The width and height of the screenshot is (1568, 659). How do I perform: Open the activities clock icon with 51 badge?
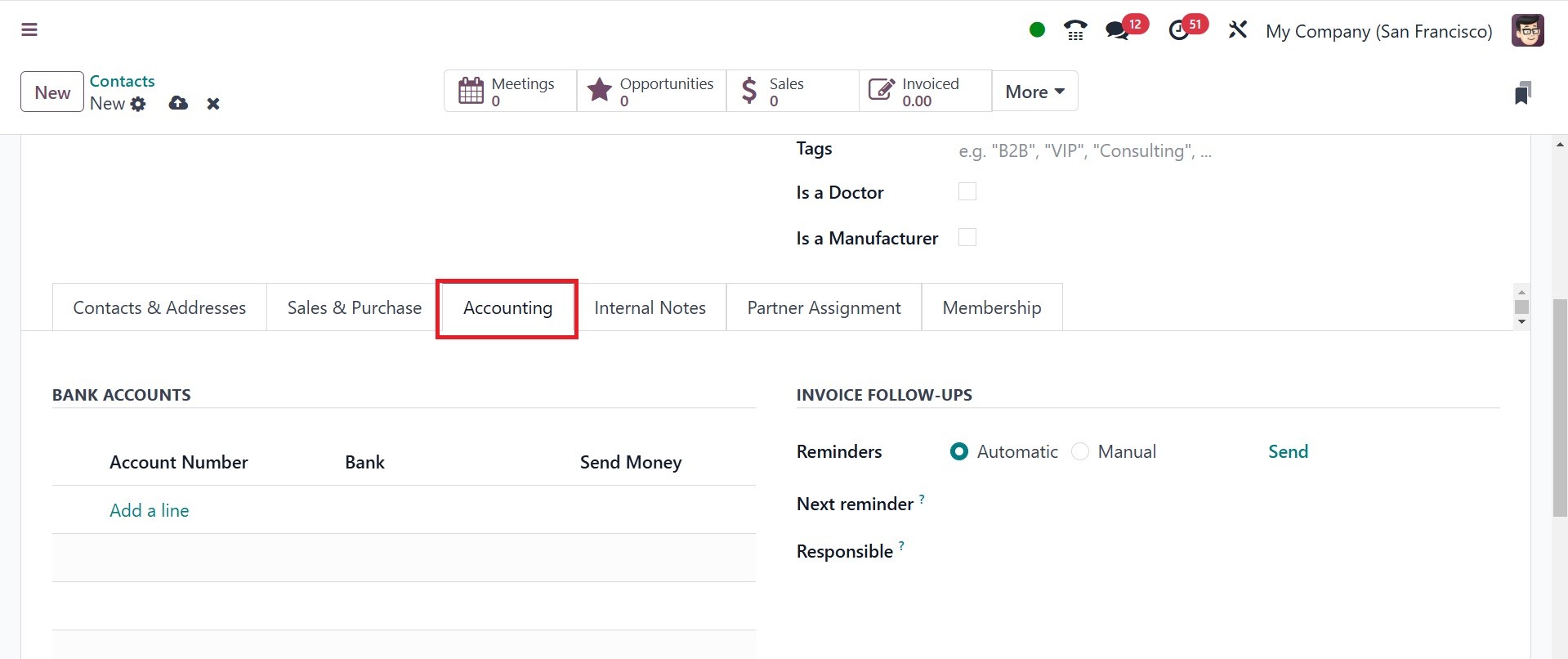(1179, 31)
